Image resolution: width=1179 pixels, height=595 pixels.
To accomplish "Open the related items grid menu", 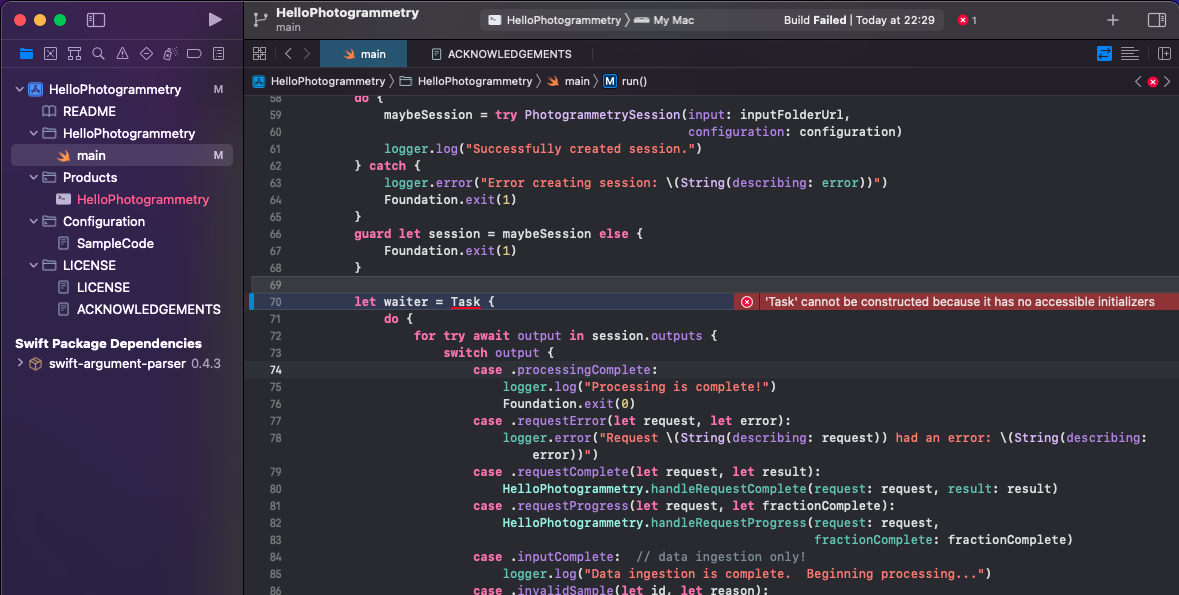I will click(259, 53).
